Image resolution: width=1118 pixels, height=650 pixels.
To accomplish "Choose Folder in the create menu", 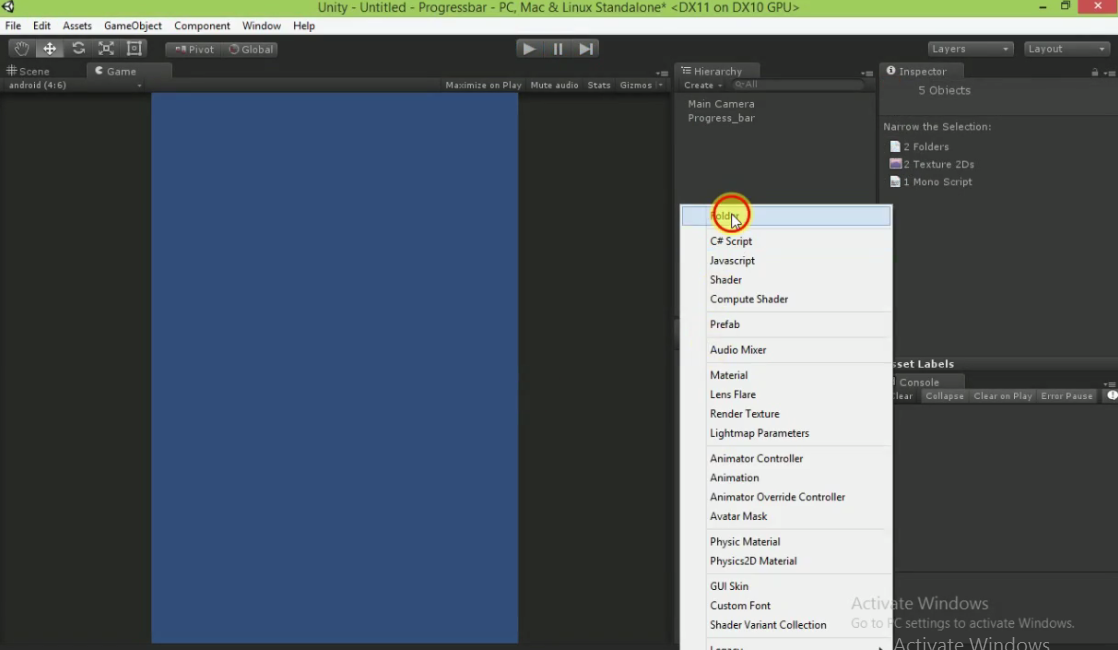I will tap(786, 216).
